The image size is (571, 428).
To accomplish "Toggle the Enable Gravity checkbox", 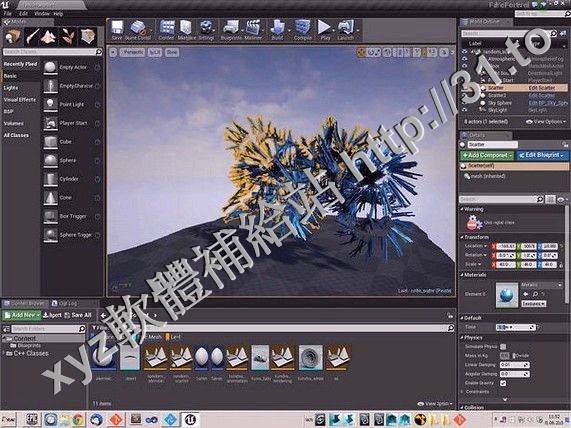I will pos(503,383).
